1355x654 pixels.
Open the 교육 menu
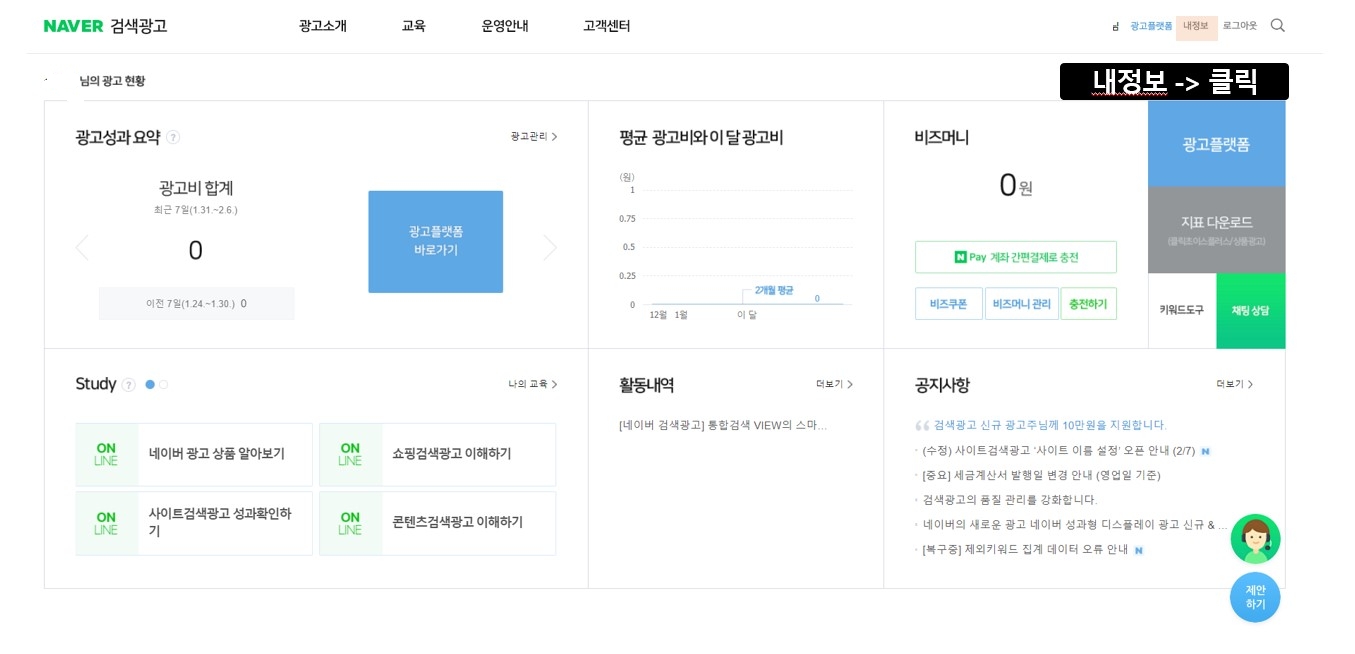point(414,26)
